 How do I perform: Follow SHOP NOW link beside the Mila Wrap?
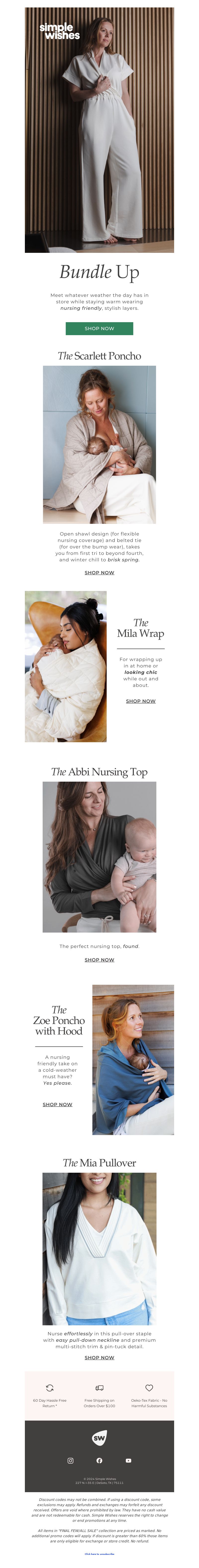[x=141, y=701]
